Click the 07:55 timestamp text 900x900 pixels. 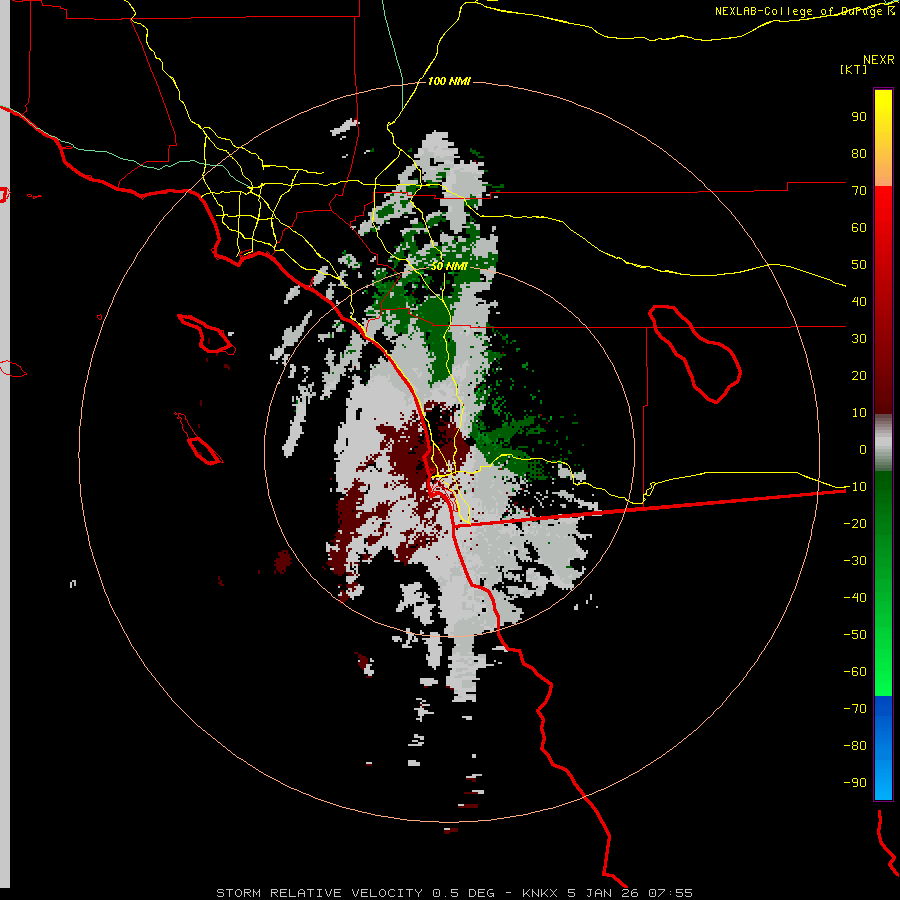point(670,893)
